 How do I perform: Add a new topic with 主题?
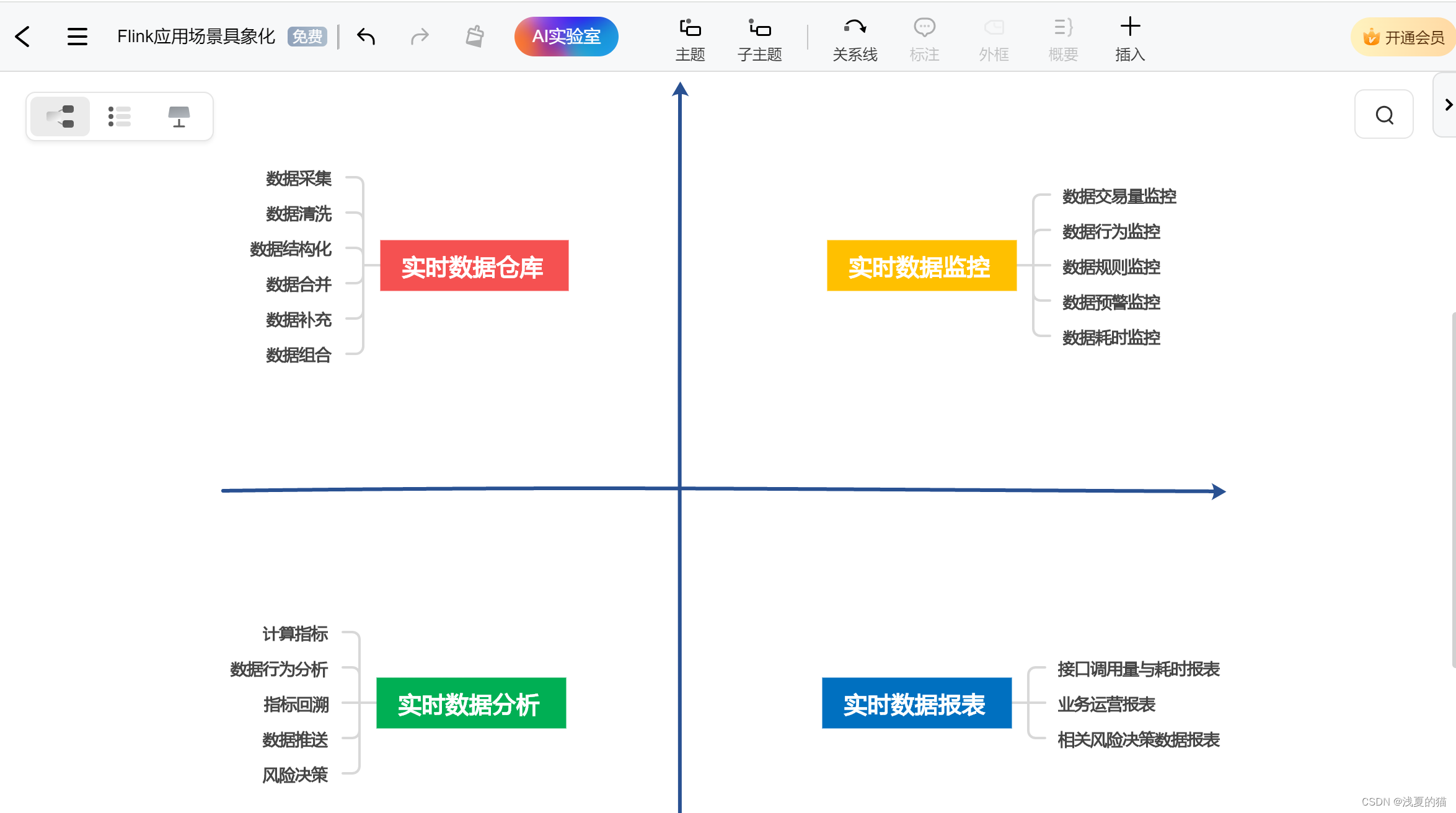pos(690,40)
